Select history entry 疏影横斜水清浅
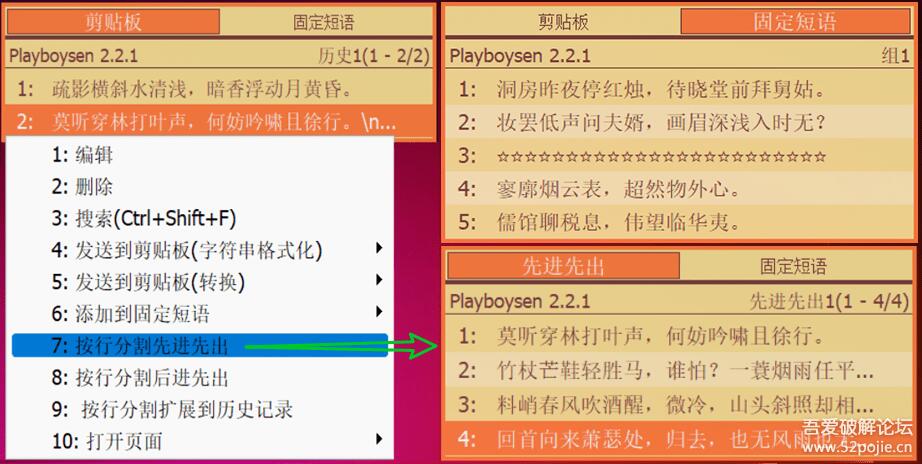Image resolution: width=922 pixels, height=464 pixels. (200, 90)
